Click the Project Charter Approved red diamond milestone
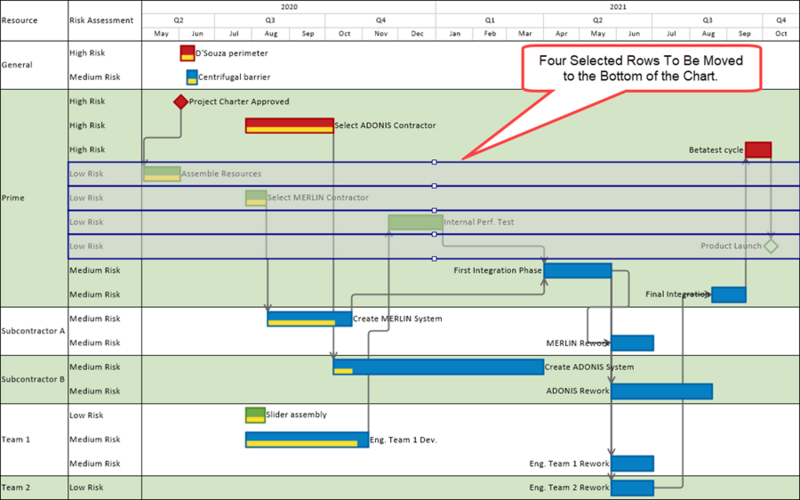 (x=181, y=102)
